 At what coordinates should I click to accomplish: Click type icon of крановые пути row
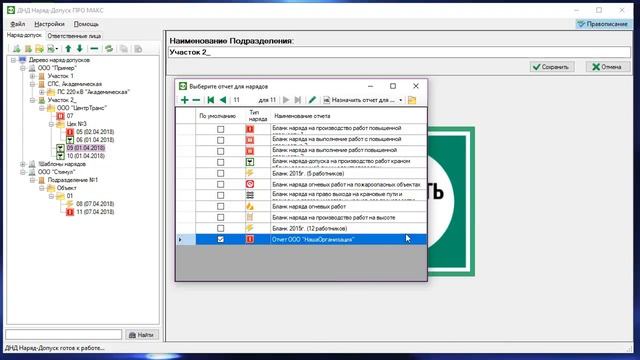(250, 195)
